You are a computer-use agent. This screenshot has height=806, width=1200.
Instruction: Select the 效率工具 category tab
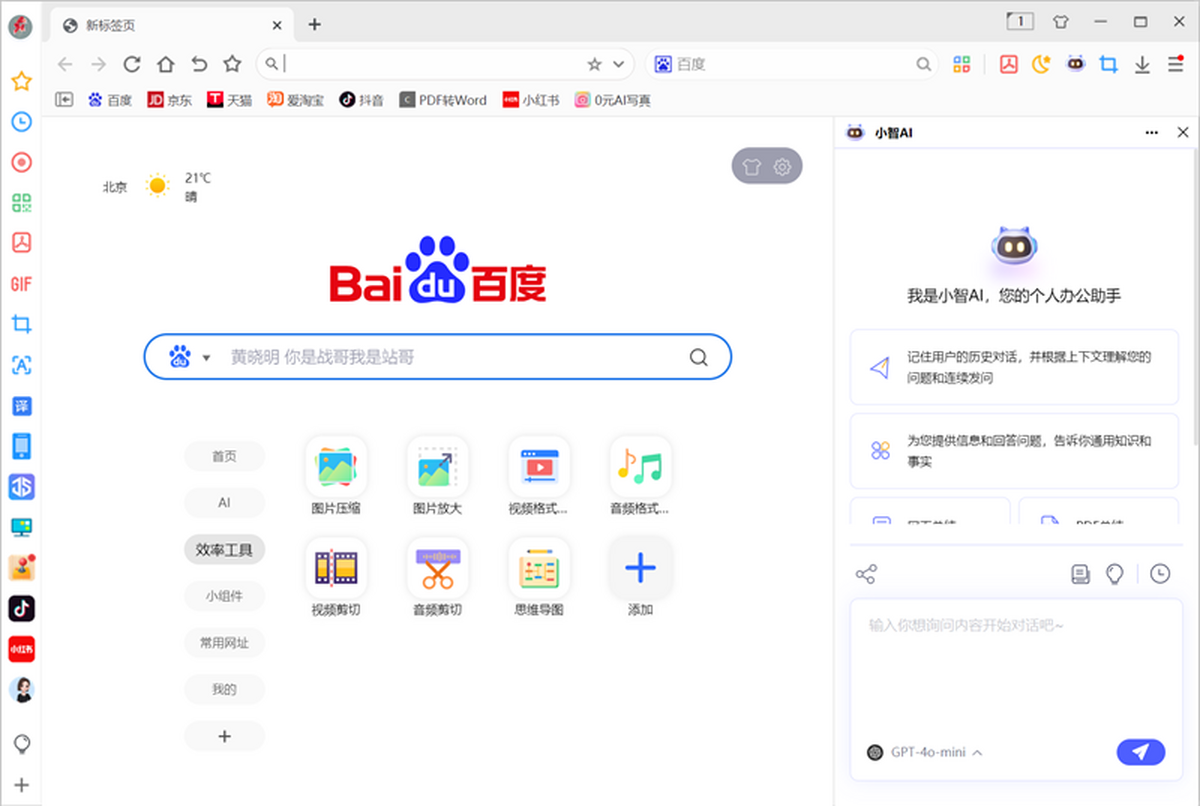tap(224, 550)
